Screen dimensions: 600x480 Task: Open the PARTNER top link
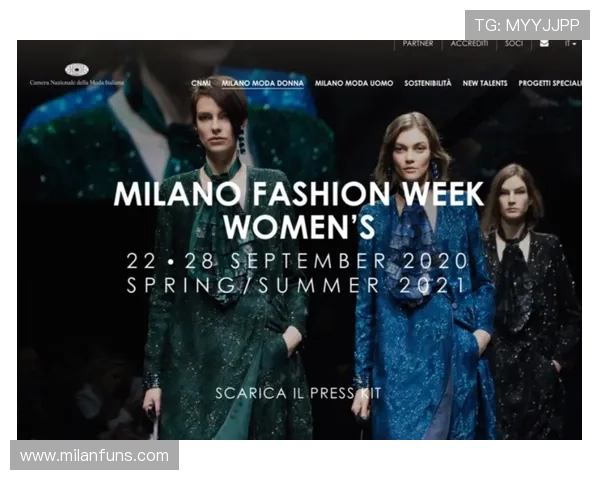pyautogui.click(x=418, y=44)
